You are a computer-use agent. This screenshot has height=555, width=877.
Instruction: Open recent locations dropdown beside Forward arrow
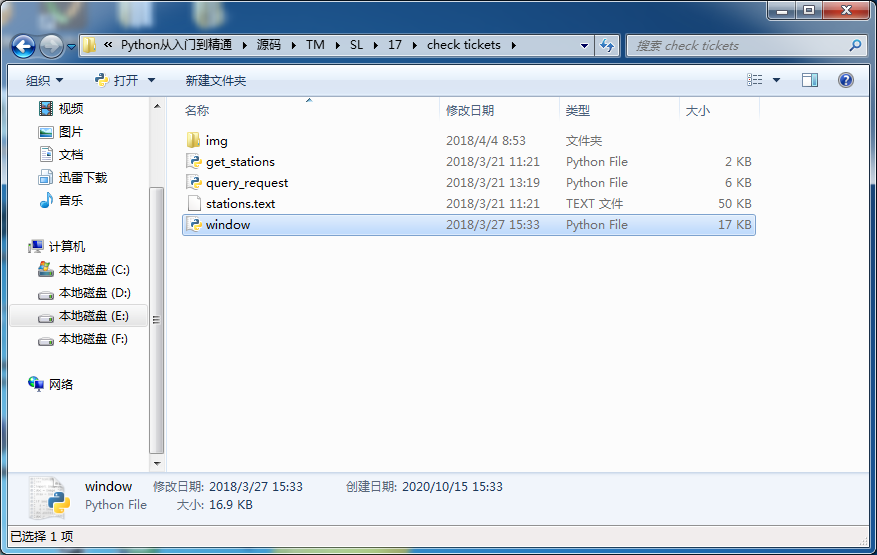[71, 47]
